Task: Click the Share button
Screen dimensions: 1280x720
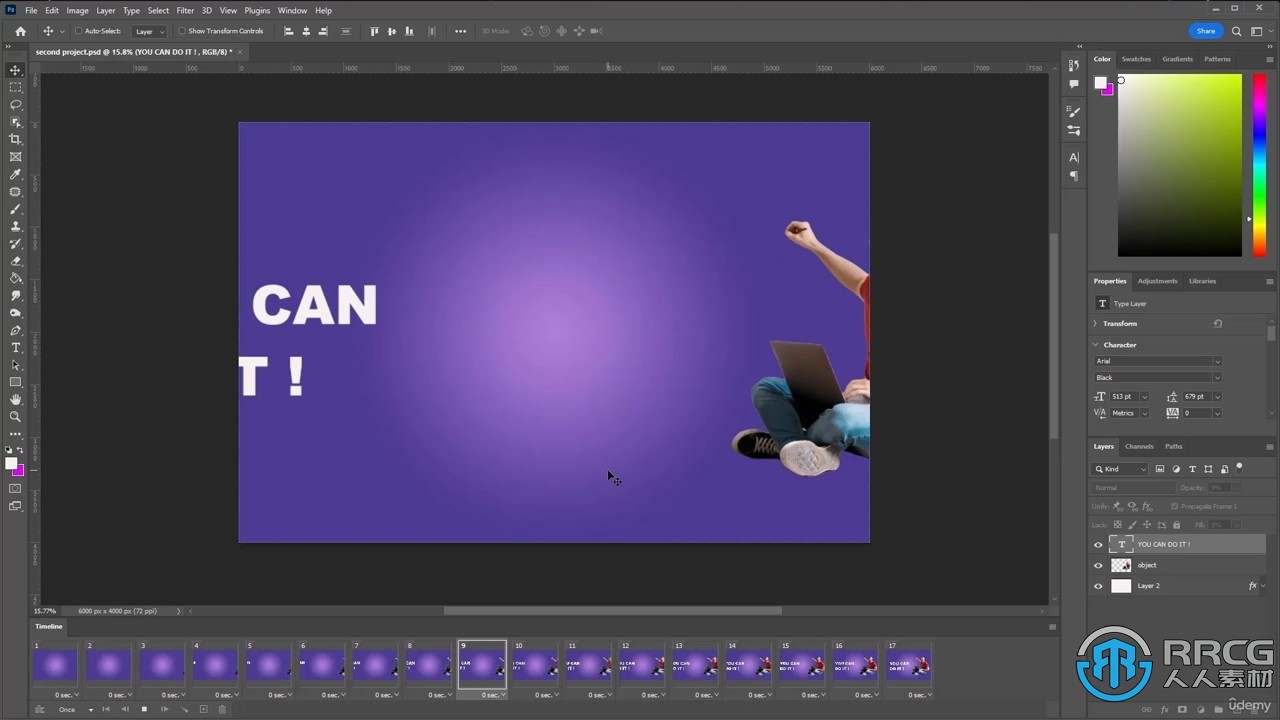Action: [x=1206, y=31]
